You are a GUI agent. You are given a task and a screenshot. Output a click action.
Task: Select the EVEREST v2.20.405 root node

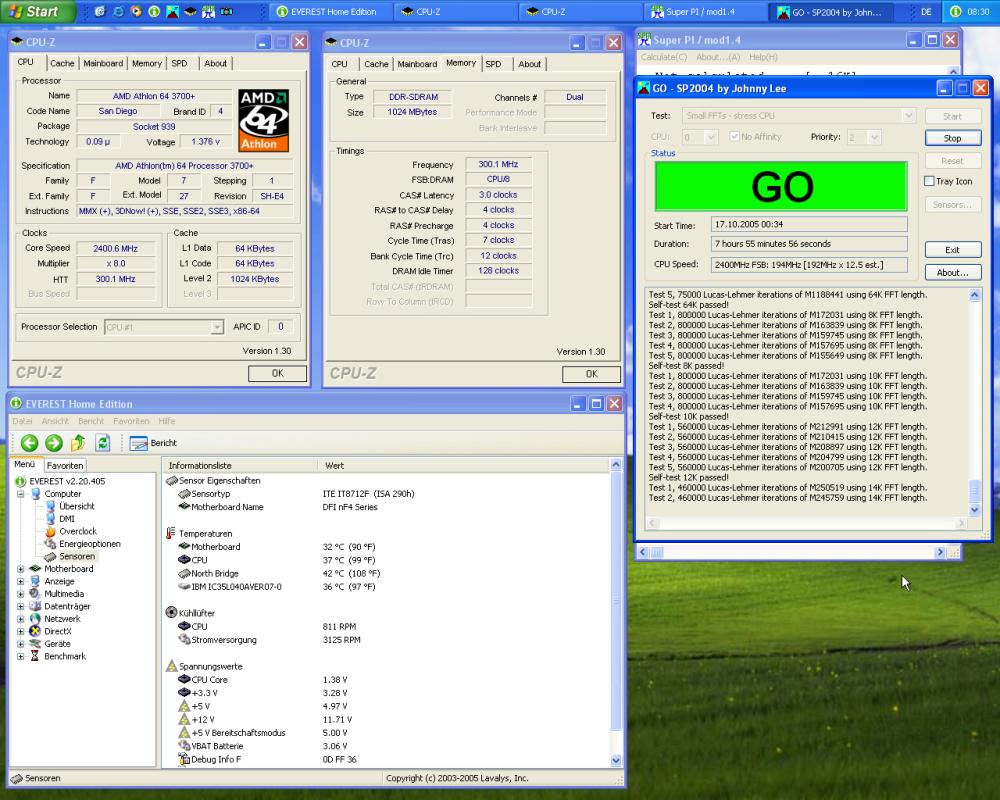click(x=67, y=481)
